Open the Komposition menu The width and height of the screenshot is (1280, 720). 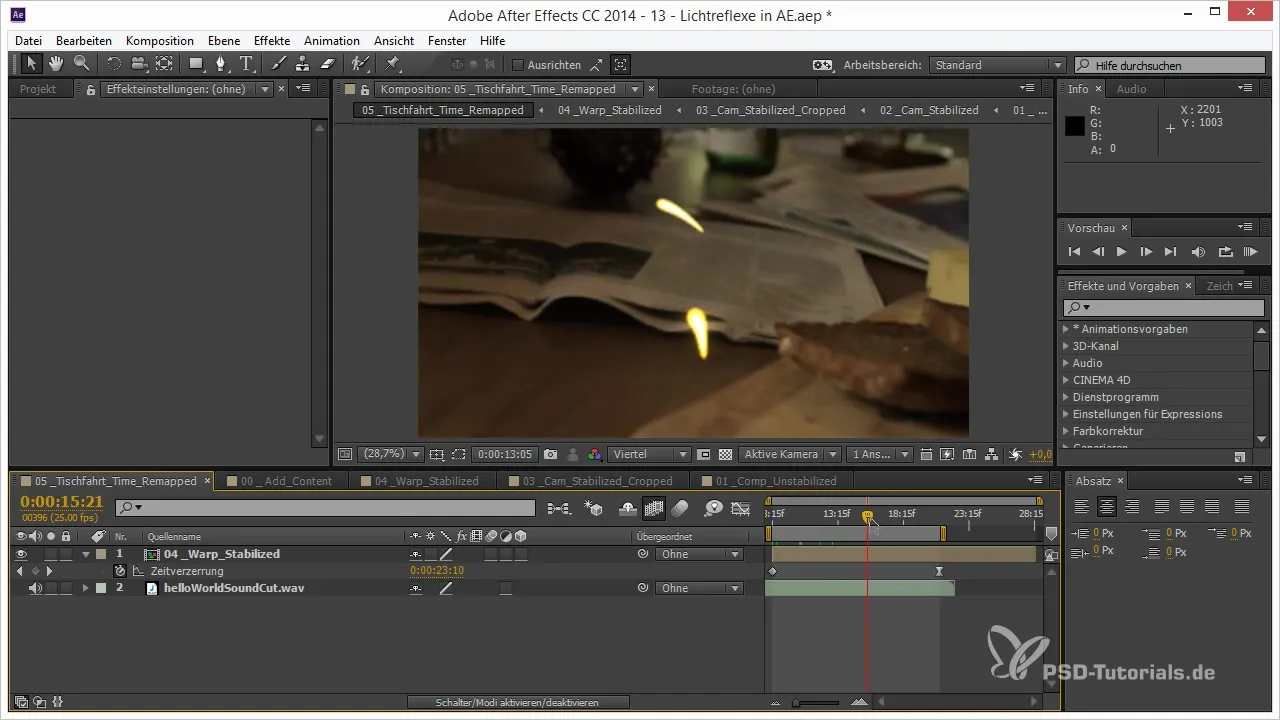point(160,41)
